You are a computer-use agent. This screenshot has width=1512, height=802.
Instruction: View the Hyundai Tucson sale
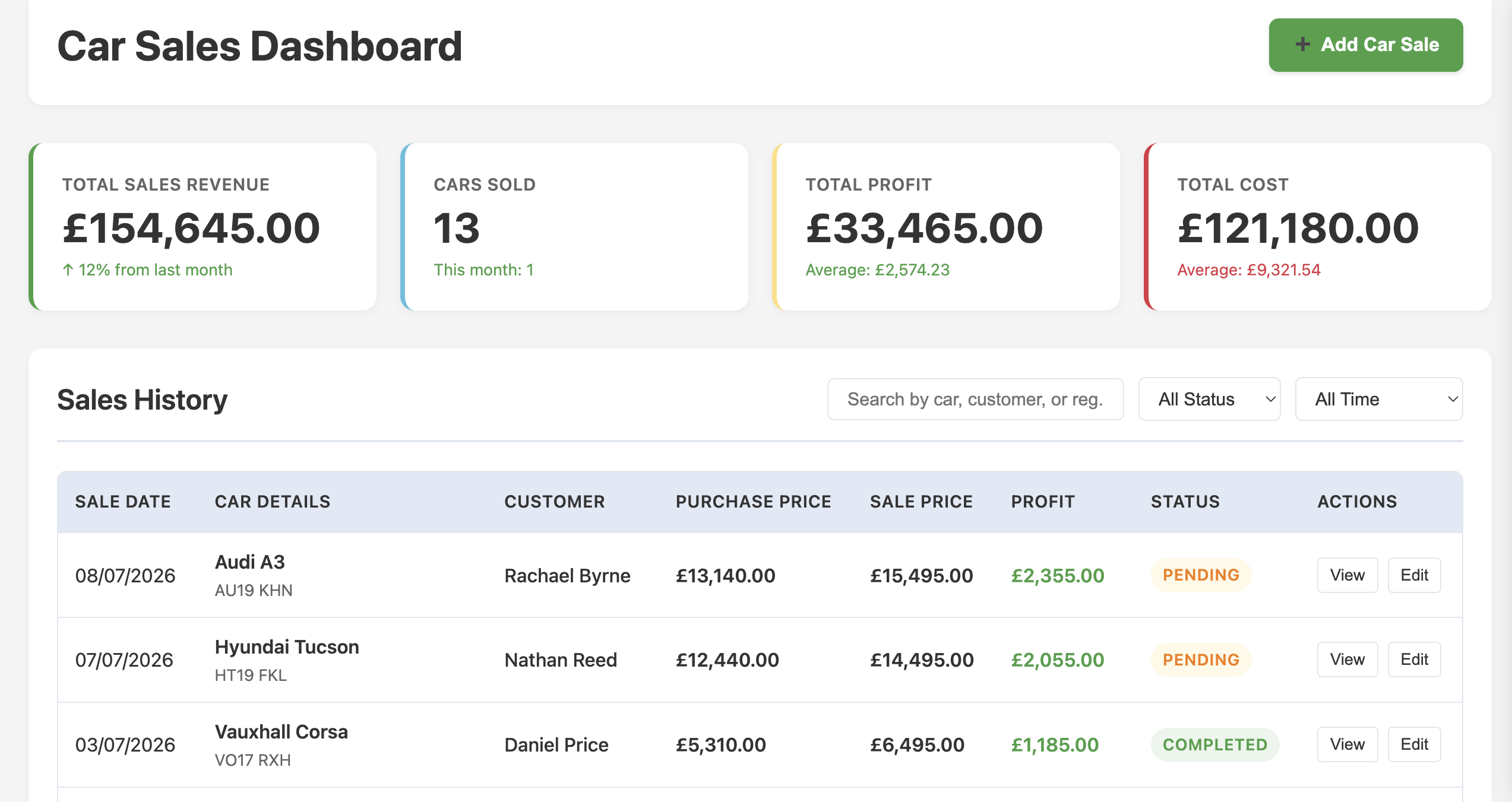(x=1347, y=659)
